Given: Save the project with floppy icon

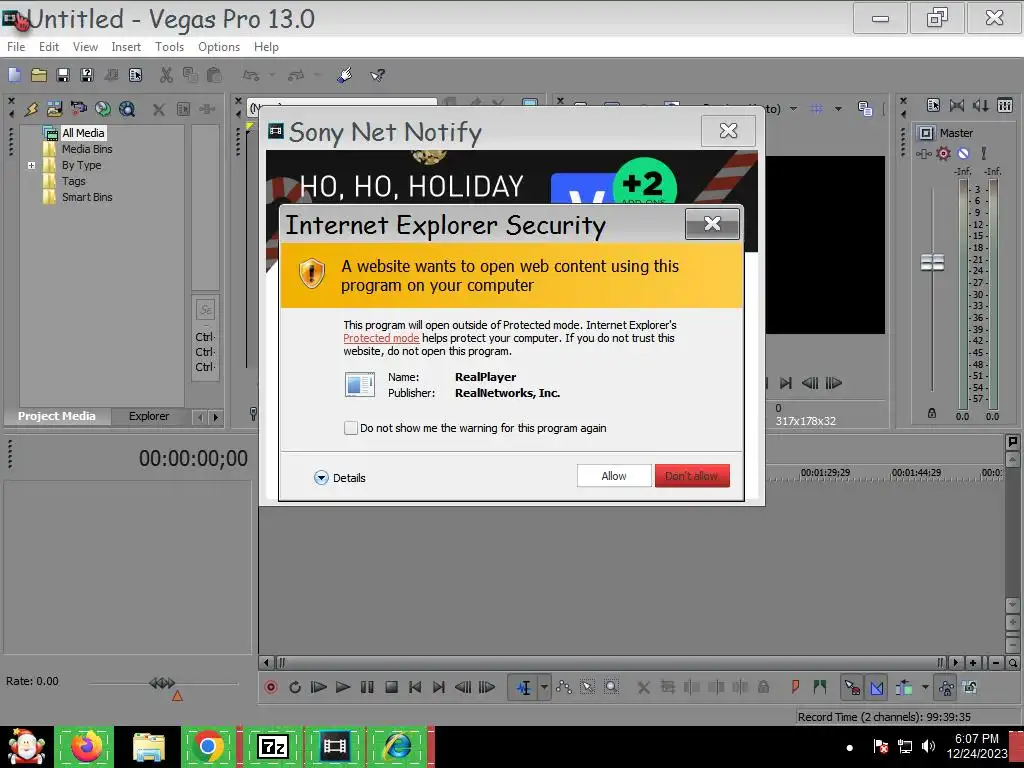Looking at the screenshot, I should 63,75.
